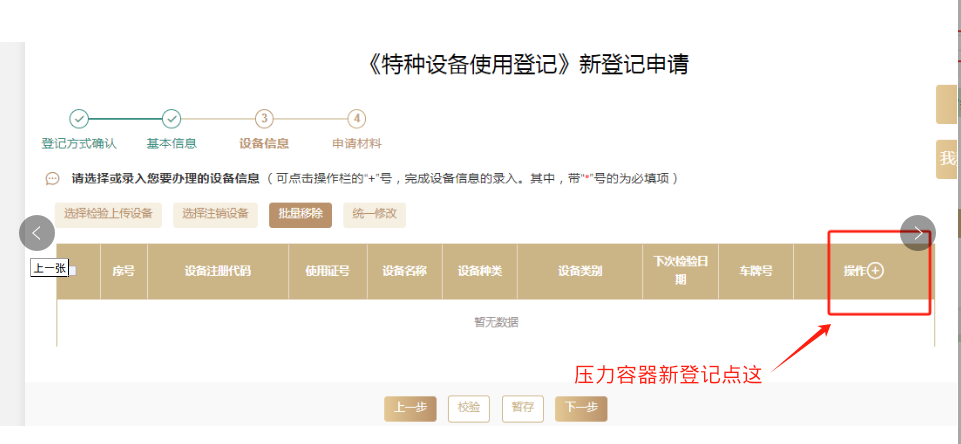
Task: Go to next image with right arrow
Action: (917, 233)
